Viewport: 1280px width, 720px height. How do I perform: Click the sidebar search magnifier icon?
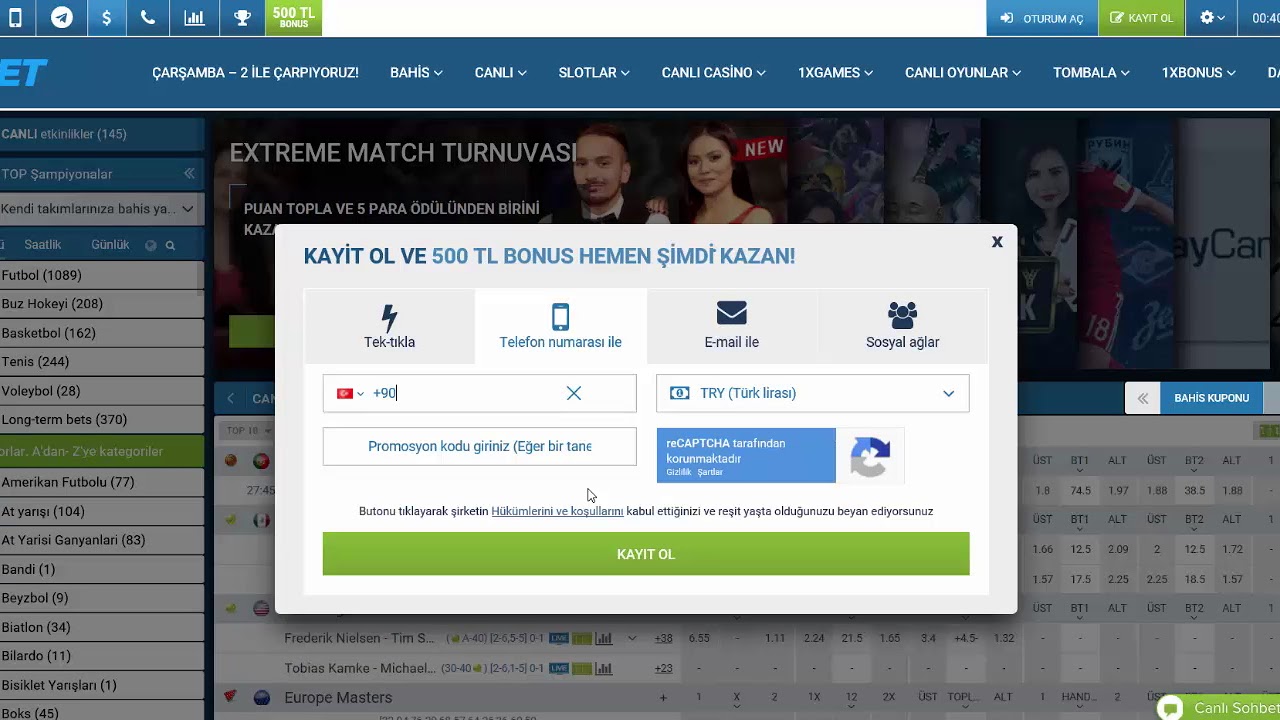pyautogui.click(x=170, y=245)
